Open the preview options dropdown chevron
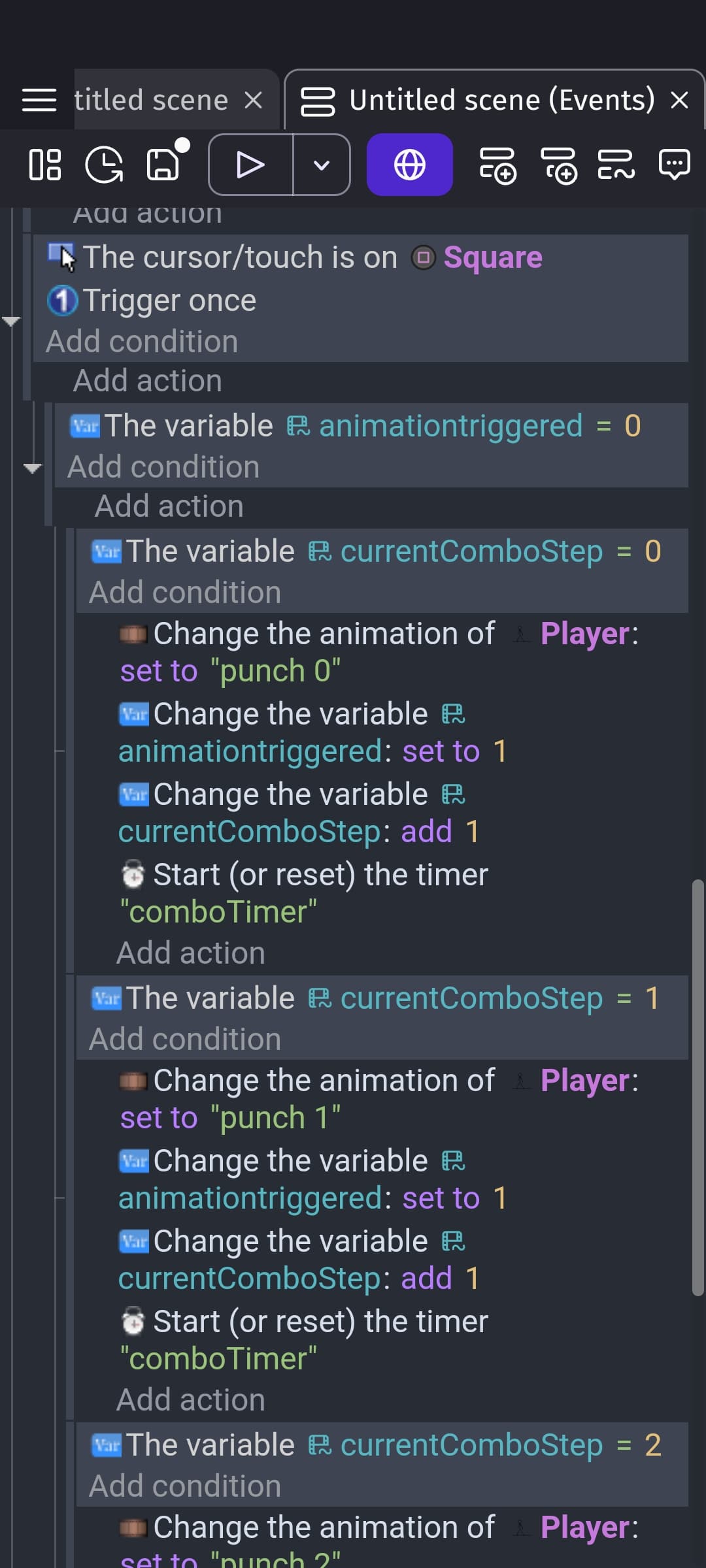Image resolution: width=706 pixels, height=1568 pixels. (x=320, y=165)
